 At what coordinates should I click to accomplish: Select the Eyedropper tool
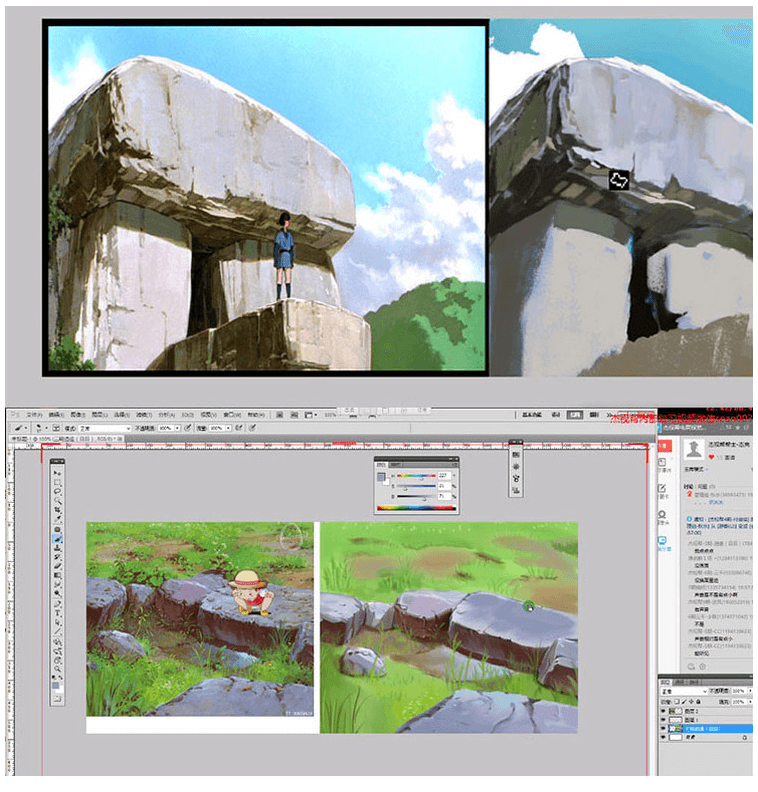[x=58, y=517]
